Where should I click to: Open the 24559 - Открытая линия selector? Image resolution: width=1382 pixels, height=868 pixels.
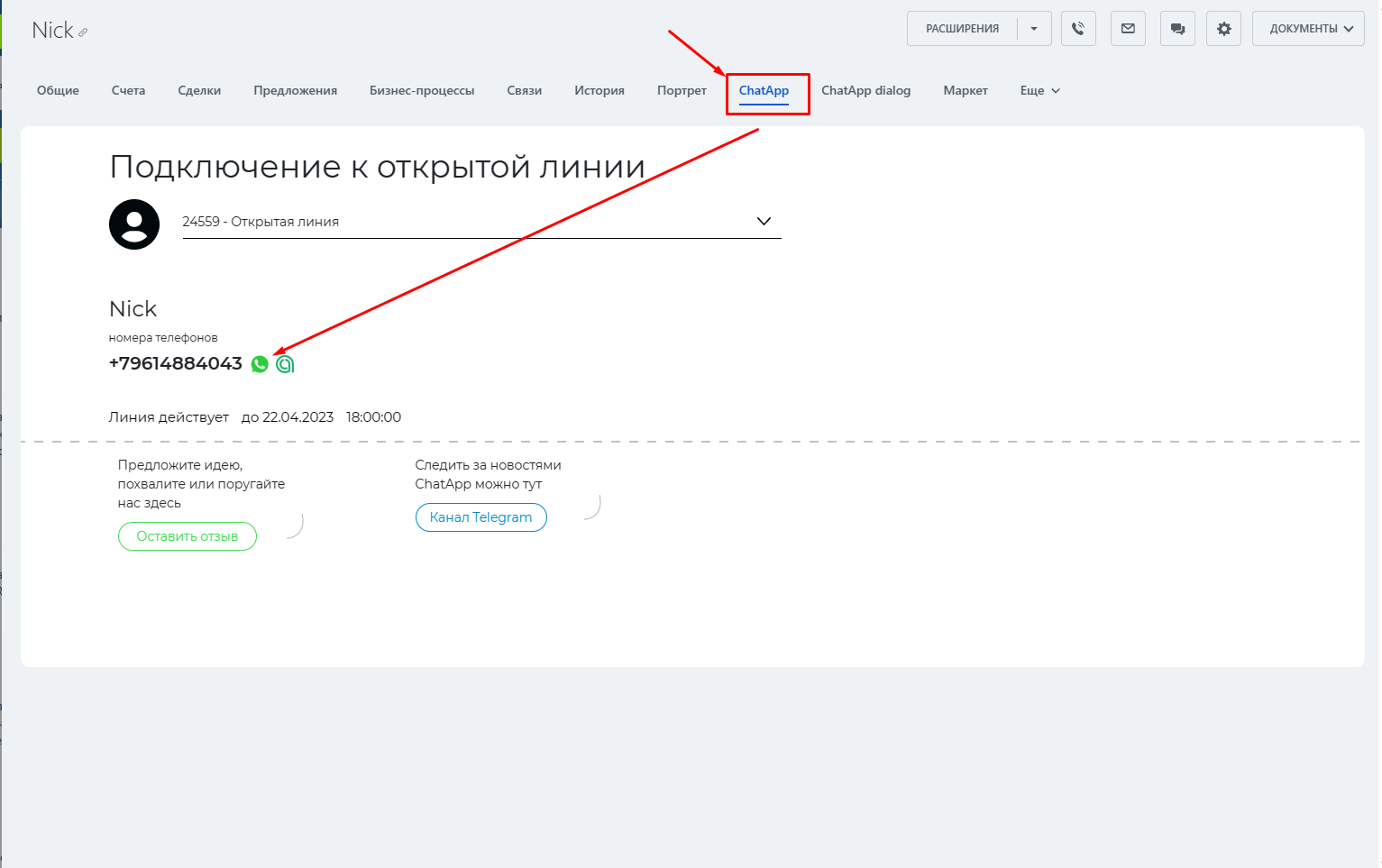coord(481,222)
